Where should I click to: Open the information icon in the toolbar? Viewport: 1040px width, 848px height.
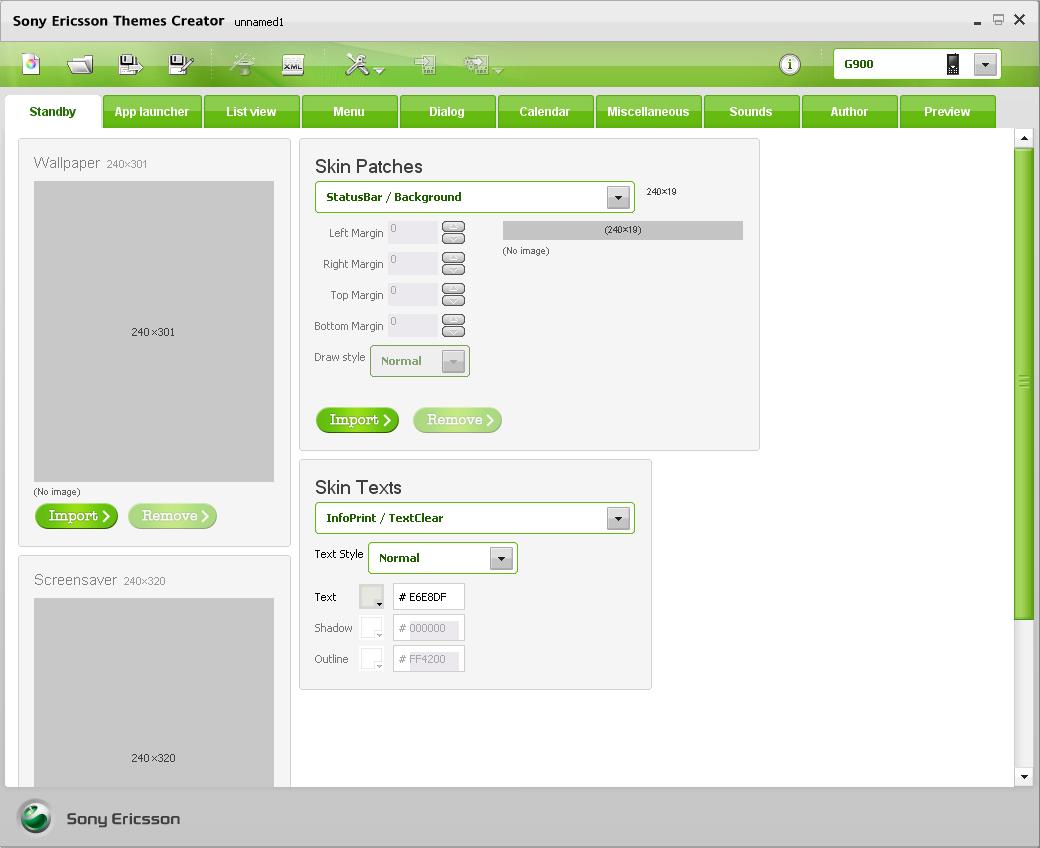tap(789, 64)
